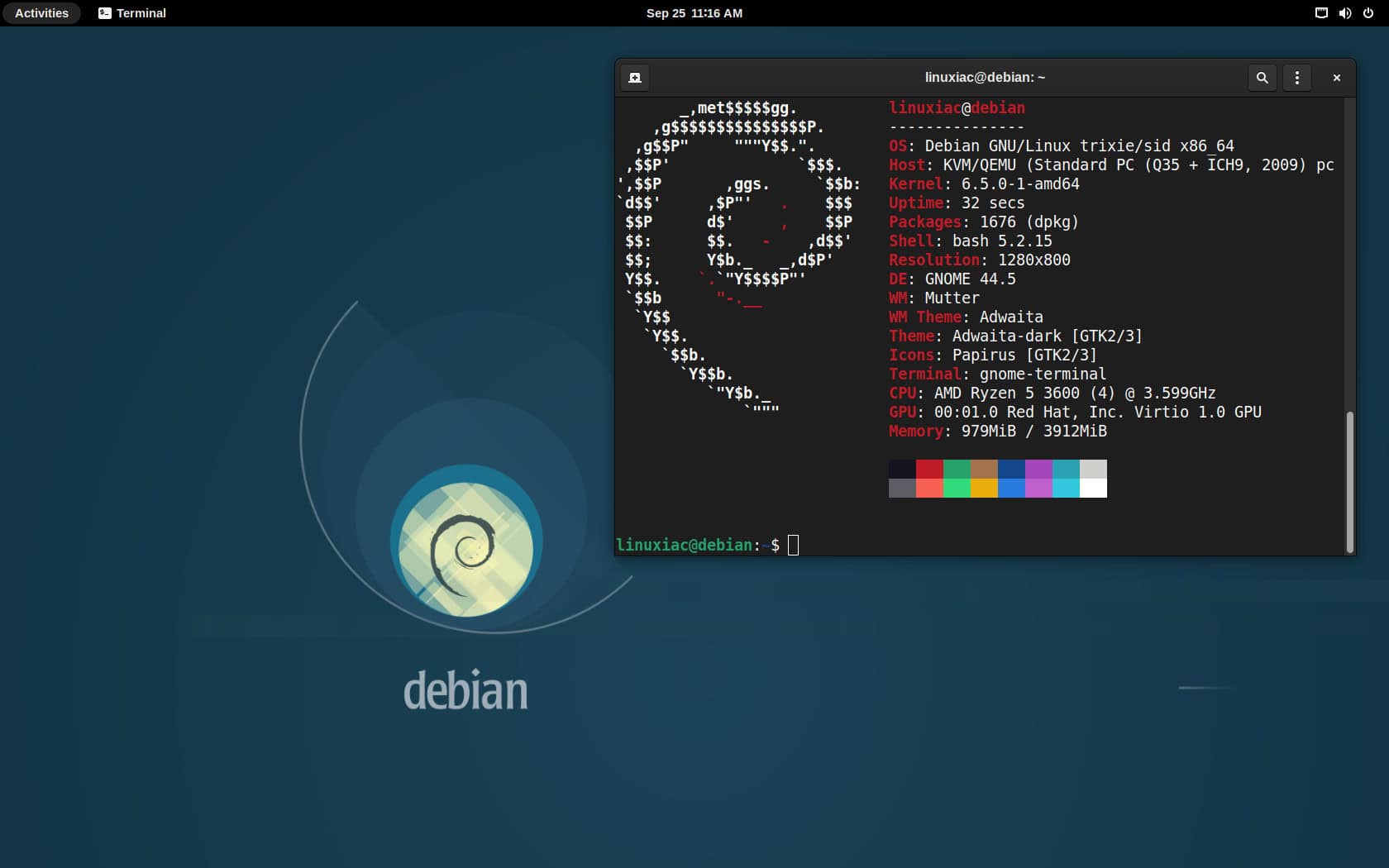
Task: Close the terminal window
Action: 1336,78
